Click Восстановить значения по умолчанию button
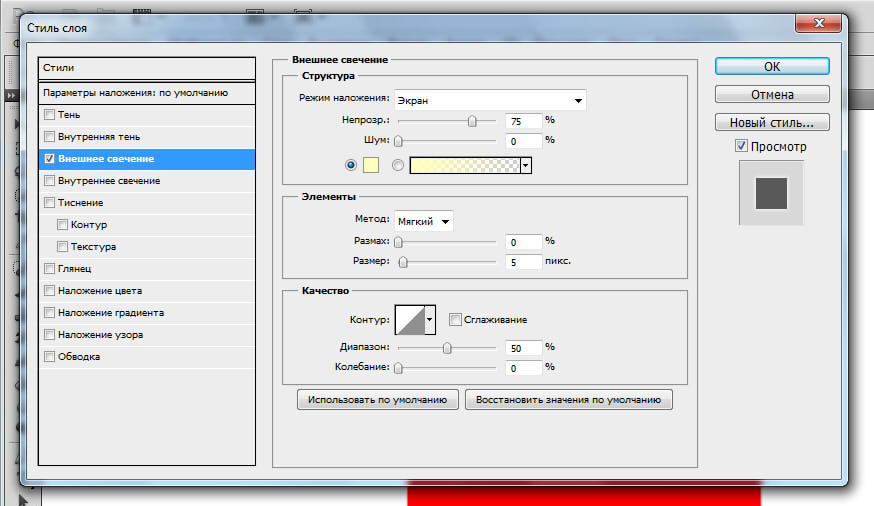Image resolution: width=874 pixels, height=506 pixels. [x=569, y=400]
